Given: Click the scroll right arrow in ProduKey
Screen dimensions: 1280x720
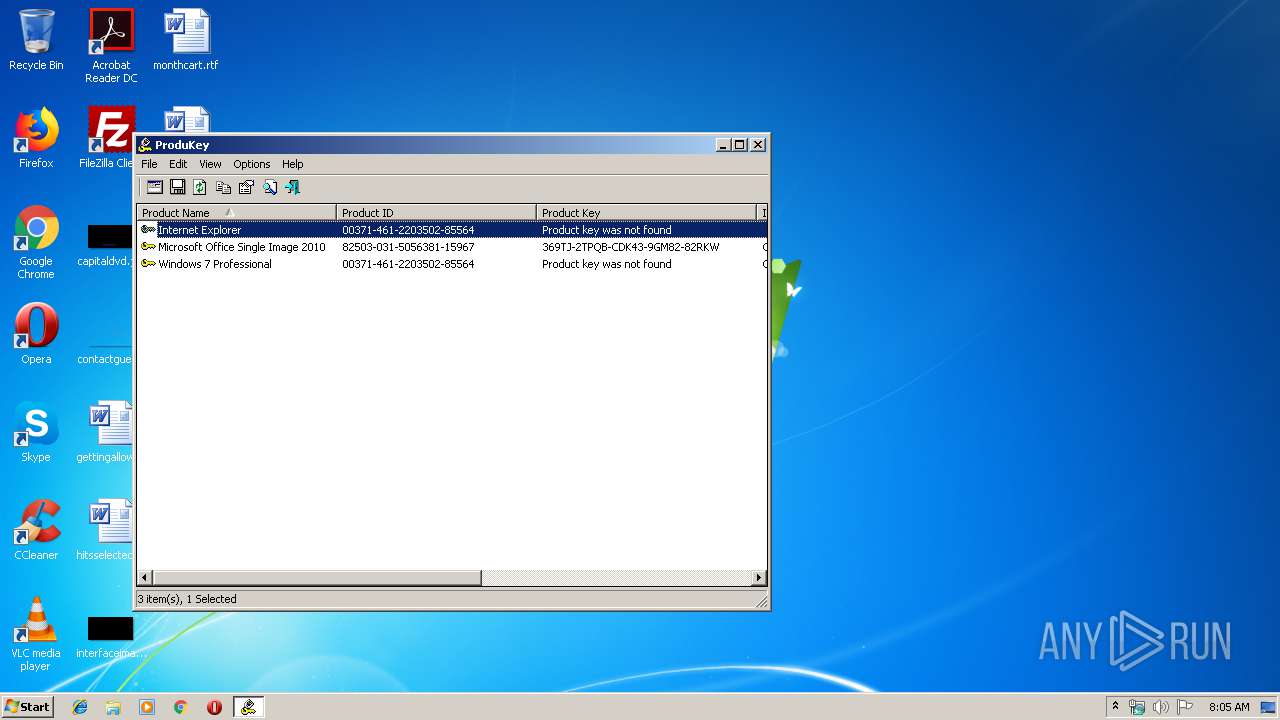Looking at the screenshot, I should tap(759, 577).
